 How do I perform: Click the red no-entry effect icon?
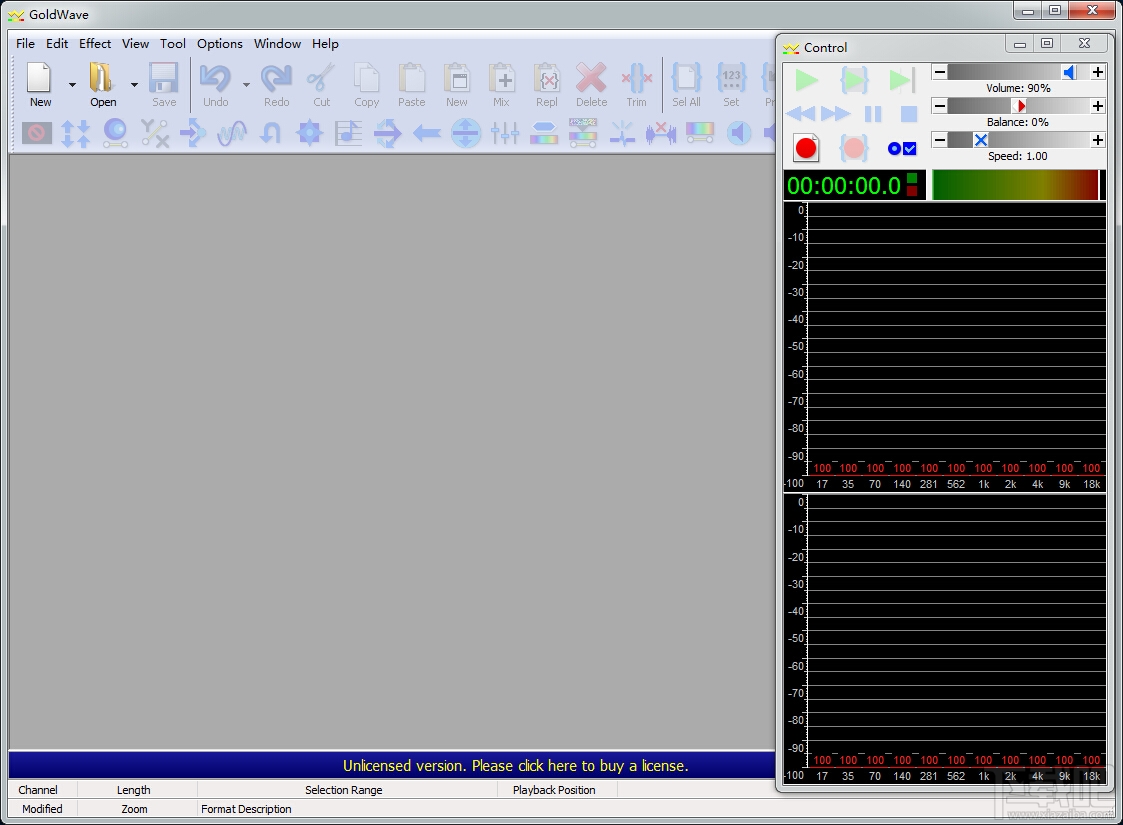point(37,133)
